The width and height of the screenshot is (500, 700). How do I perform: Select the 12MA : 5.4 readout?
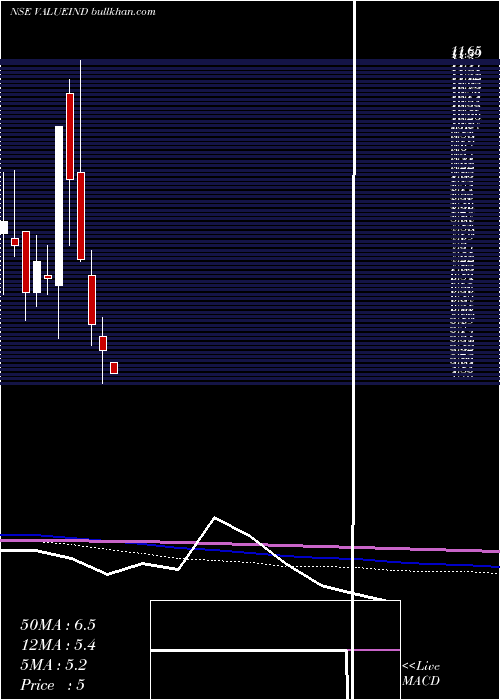(58, 645)
